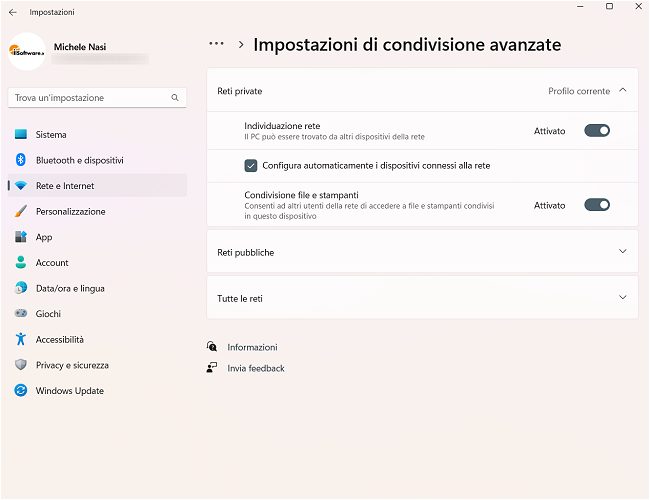Click the back arrow icon
This screenshot has width=650, height=500.
[x=12, y=12]
